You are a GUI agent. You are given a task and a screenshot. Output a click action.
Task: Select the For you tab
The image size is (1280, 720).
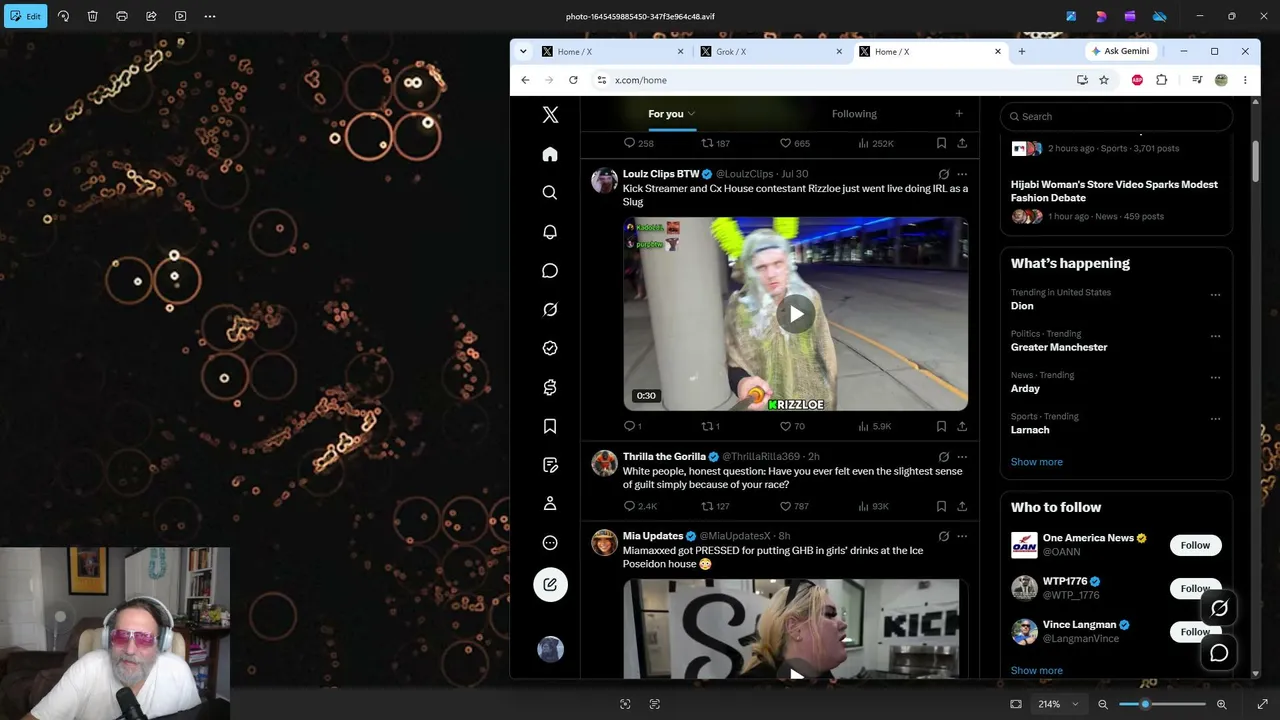coord(666,114)
